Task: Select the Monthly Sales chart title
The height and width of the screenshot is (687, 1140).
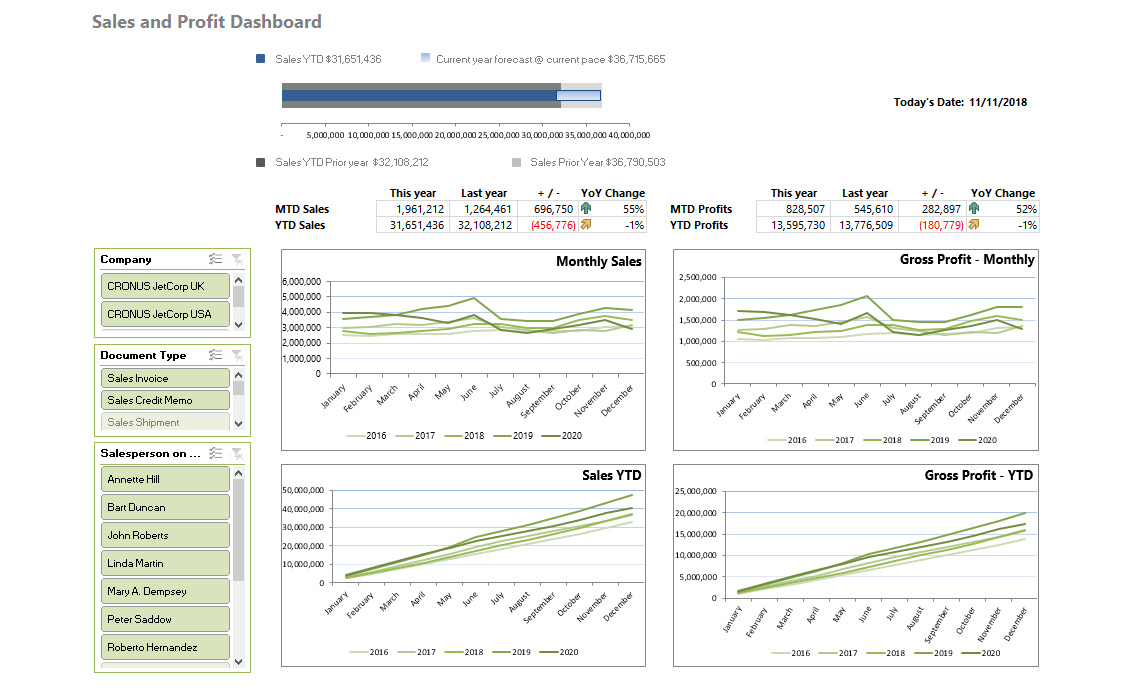Action: tap(598, 261)
